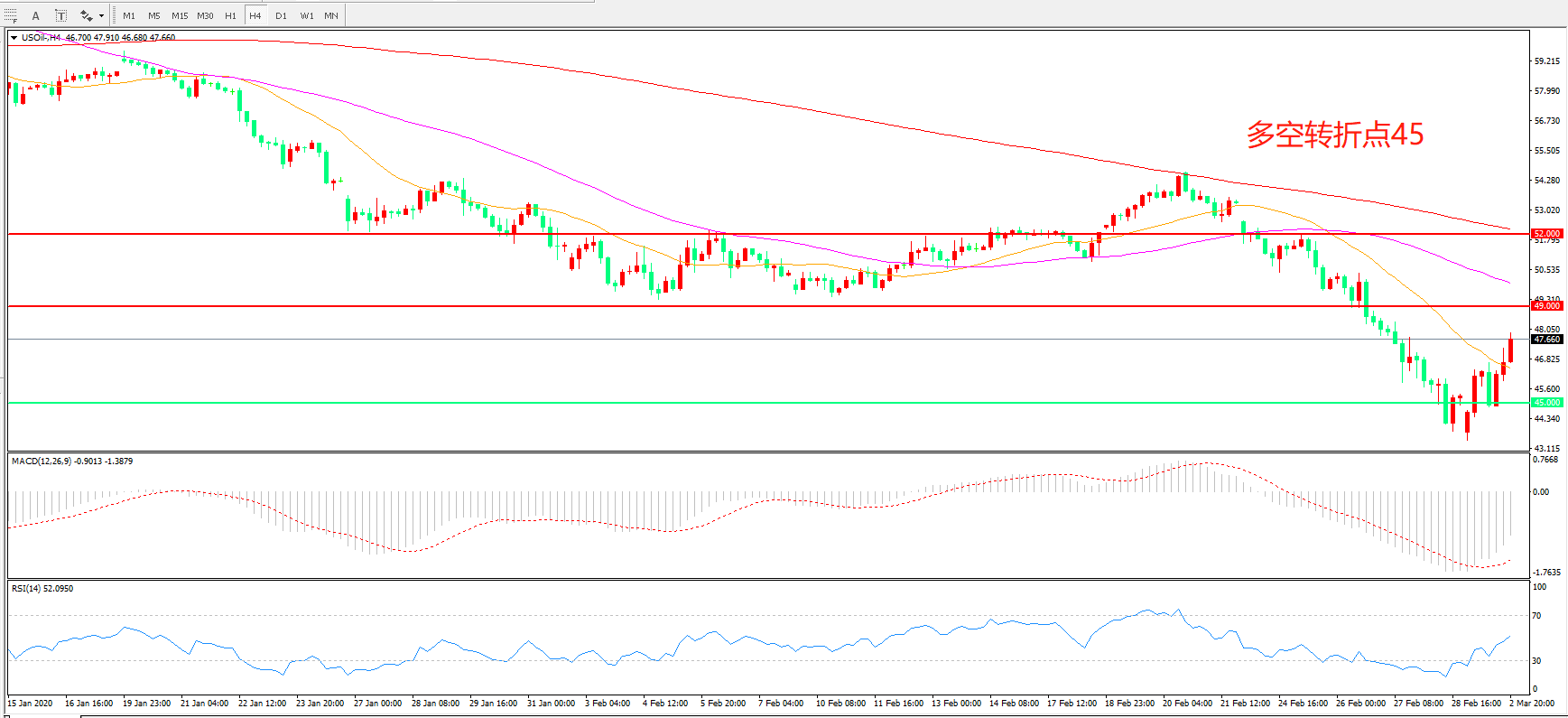
Task: Select the D1 daily timeframe
Action: coord(281,15)
